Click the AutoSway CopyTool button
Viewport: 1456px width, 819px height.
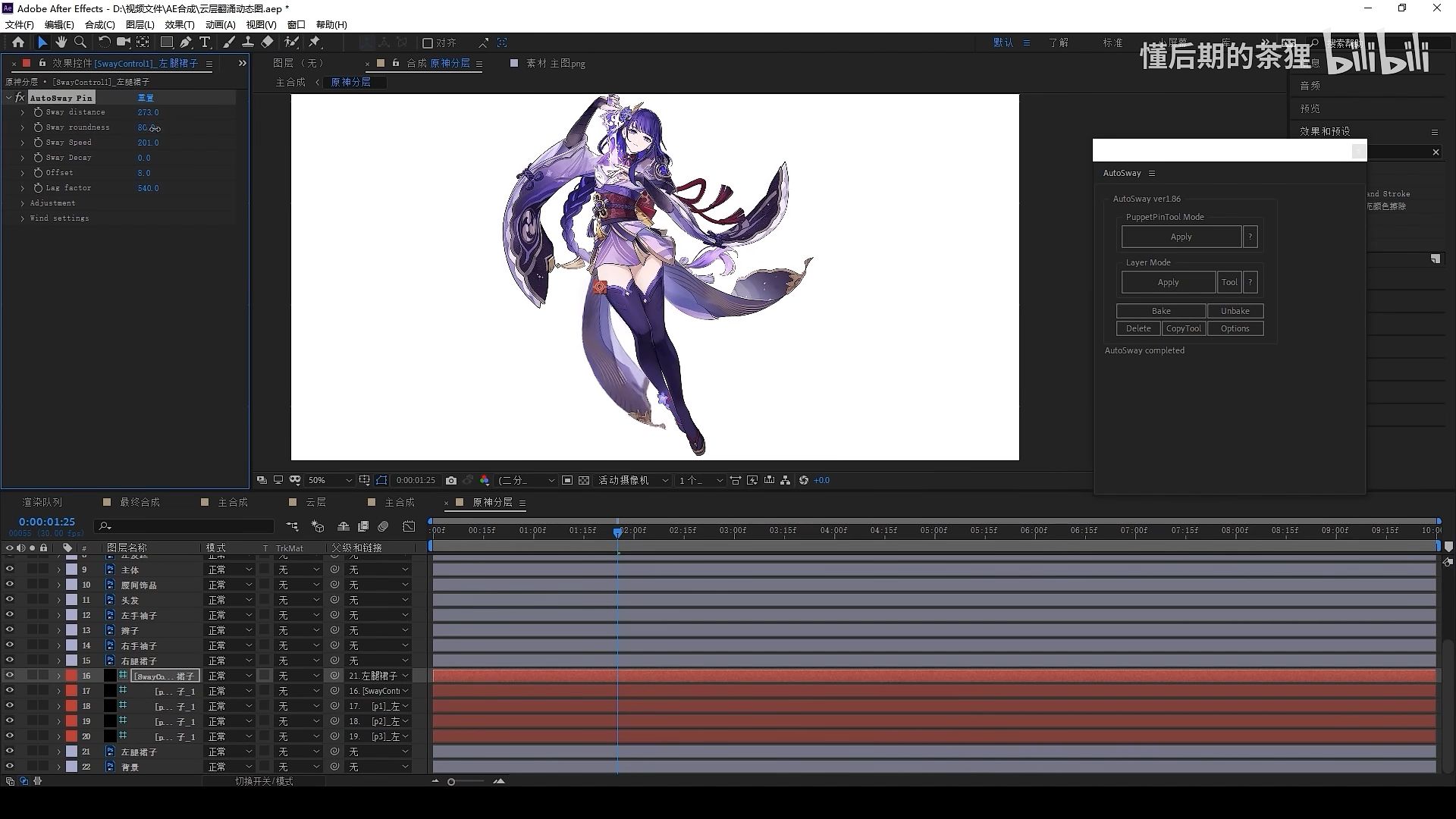pyautogui.click(x=1183, y=328)
